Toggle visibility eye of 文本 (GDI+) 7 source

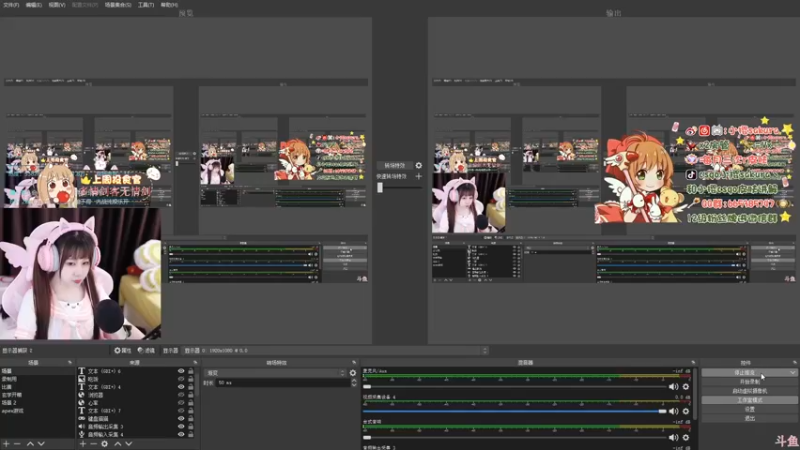[181, 411]
